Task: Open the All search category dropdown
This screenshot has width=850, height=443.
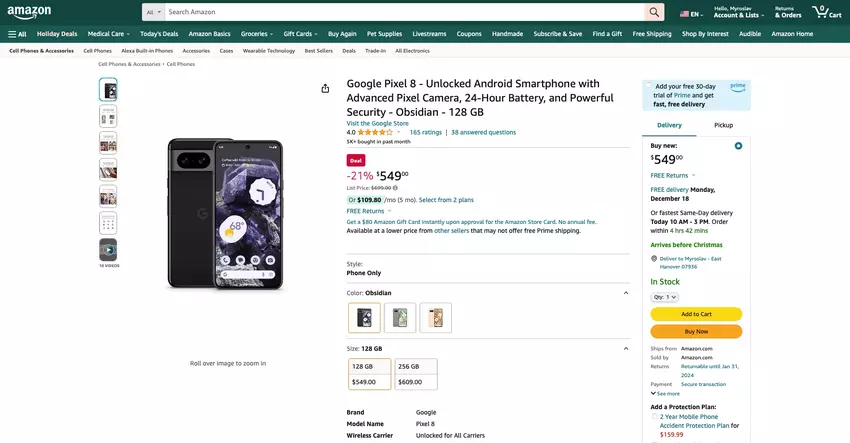Action: 152,12
